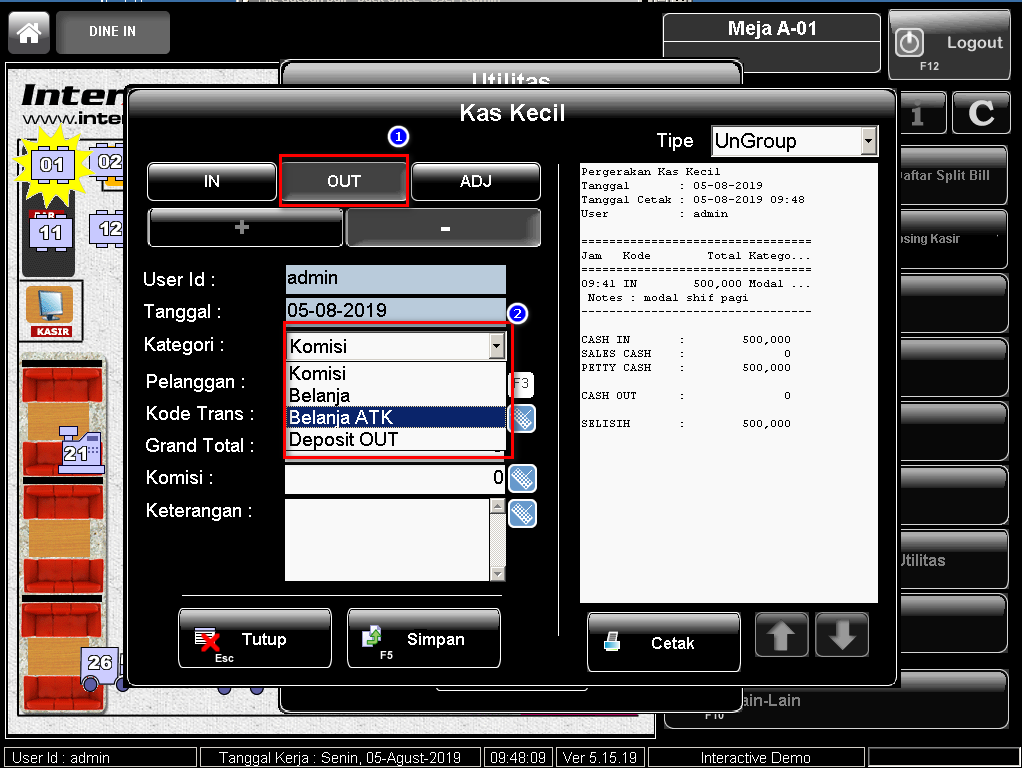
Task: Click the Home icon button
Action: 29,32
